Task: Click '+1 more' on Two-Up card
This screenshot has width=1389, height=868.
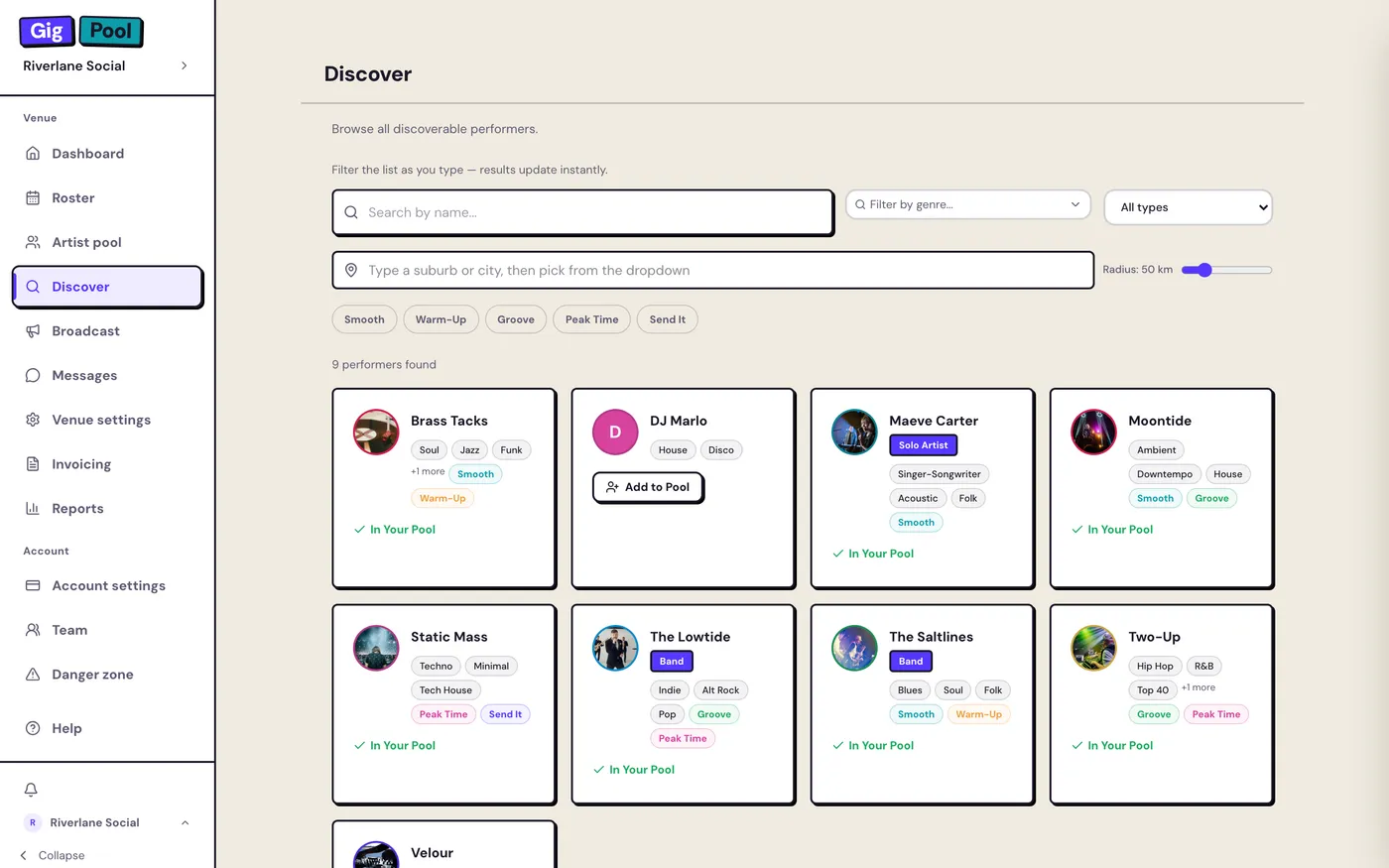Action: tap(1199, 687)
